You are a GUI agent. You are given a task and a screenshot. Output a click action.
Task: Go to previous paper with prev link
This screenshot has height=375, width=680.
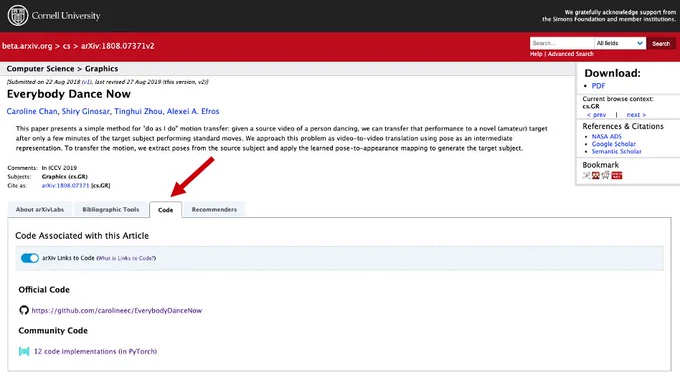596,114
